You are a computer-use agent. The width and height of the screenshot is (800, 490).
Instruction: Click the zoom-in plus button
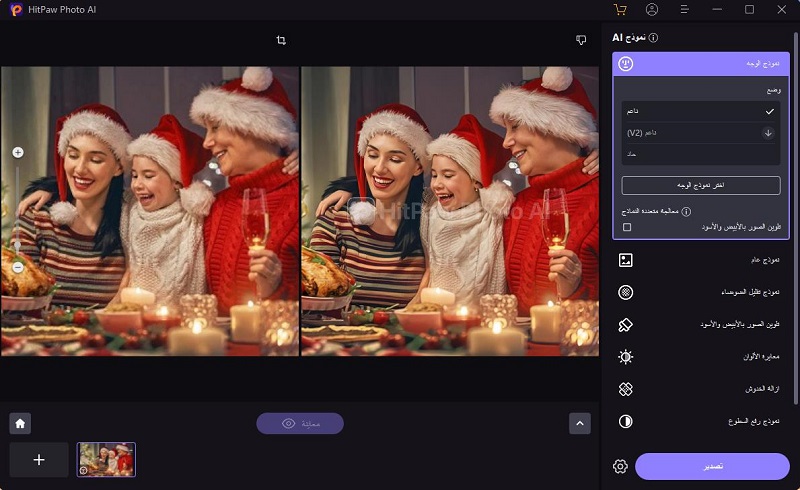18,153
